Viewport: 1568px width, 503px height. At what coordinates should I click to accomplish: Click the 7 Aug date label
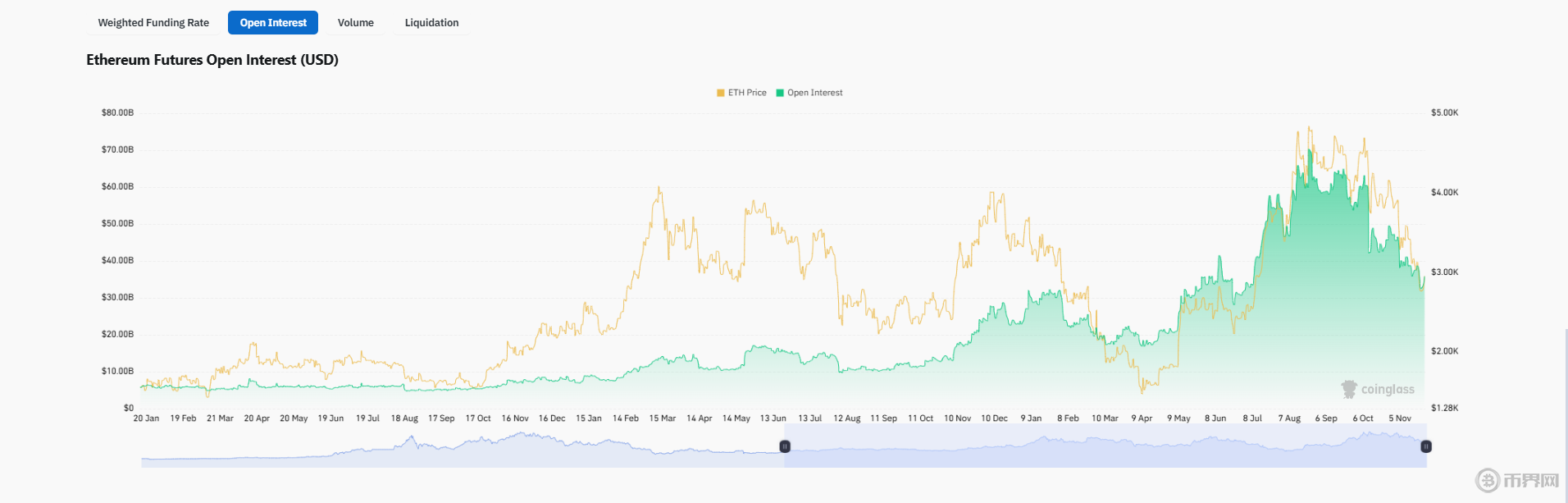click(x=1289, y=418)
